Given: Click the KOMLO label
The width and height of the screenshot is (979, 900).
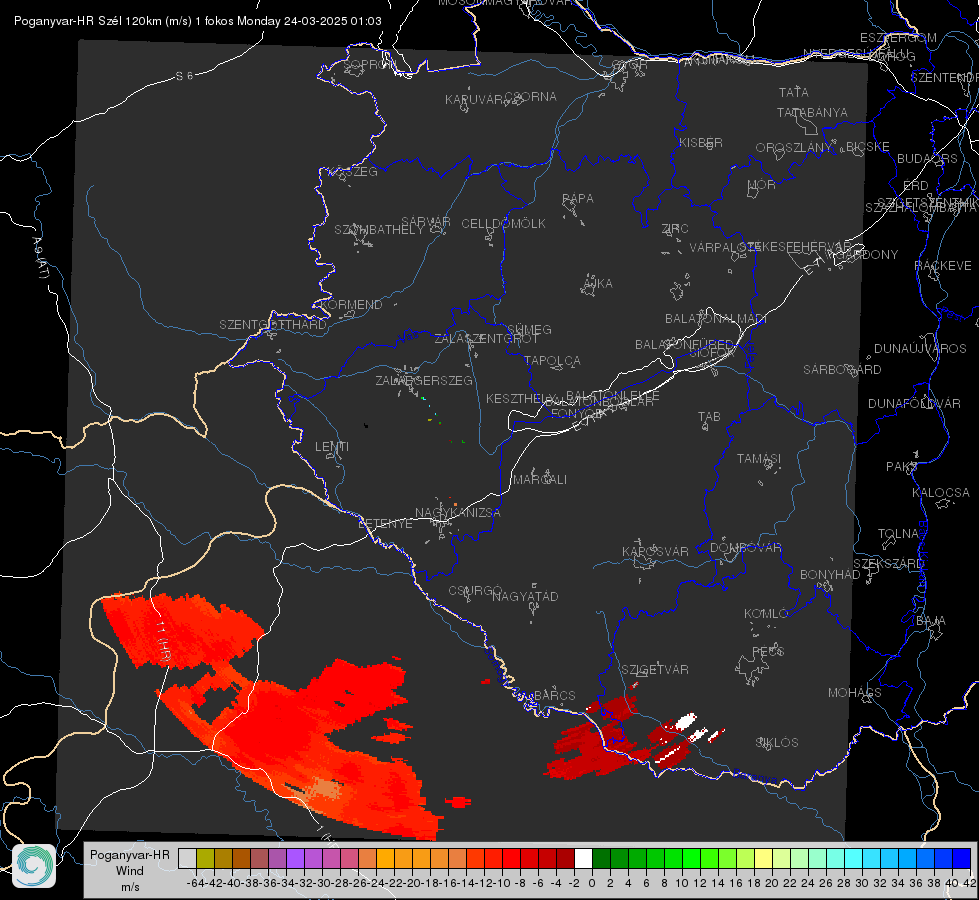Looking at the screenshot, I should (766, 614).
